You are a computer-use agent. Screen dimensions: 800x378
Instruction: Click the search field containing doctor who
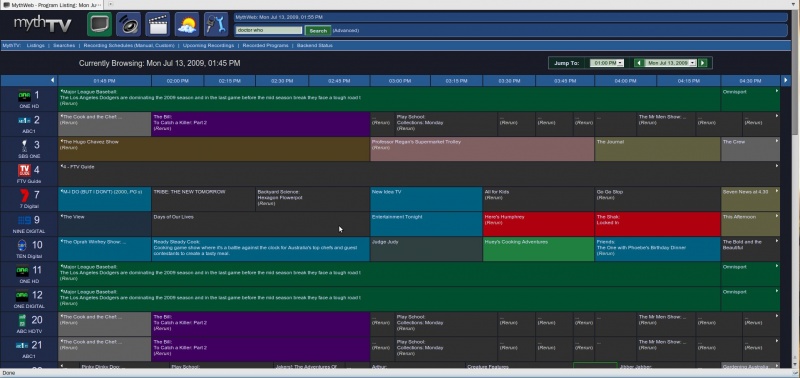tap(269, 30)
